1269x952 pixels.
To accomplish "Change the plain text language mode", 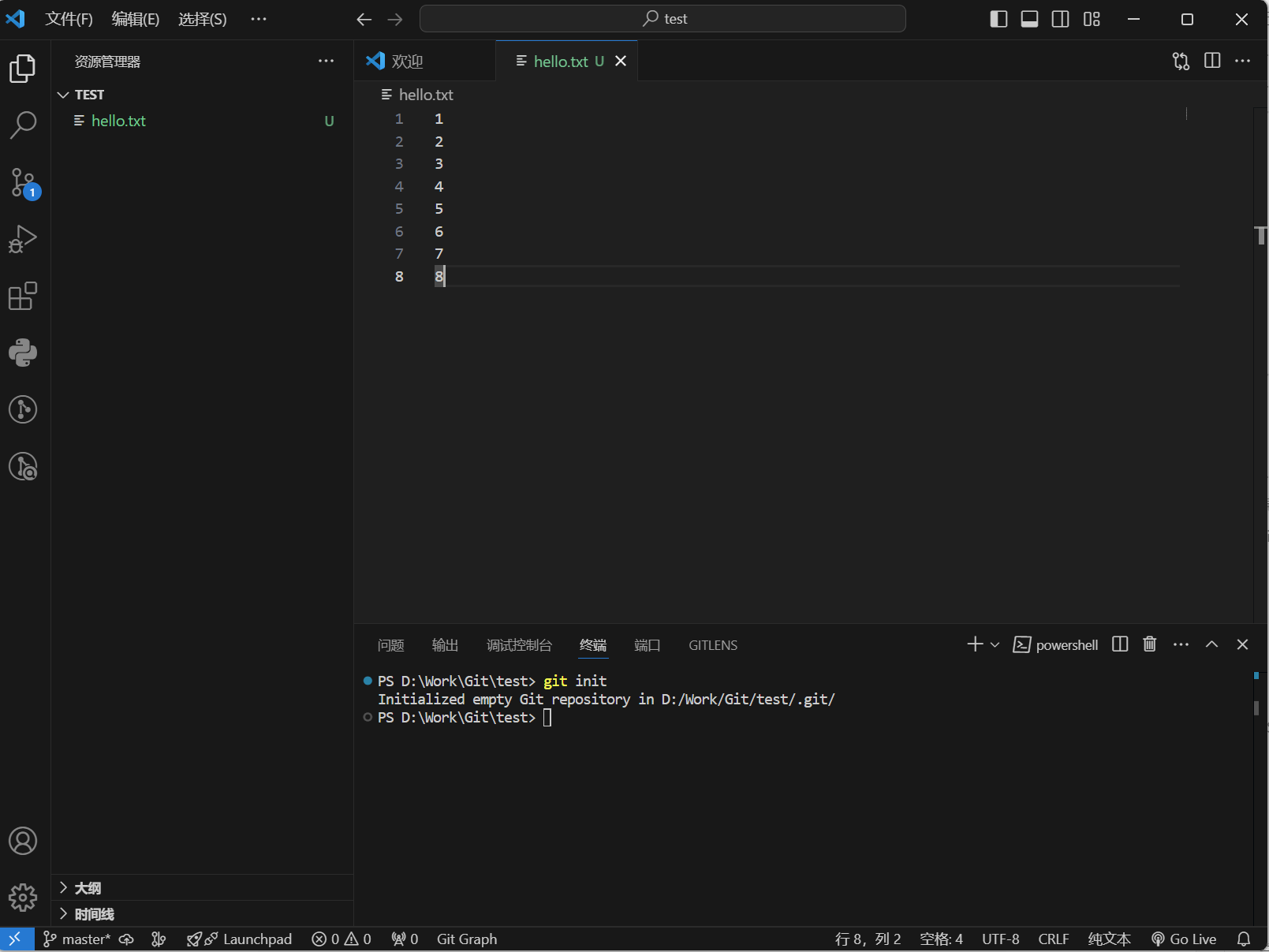I will (x=1109, y=939).
